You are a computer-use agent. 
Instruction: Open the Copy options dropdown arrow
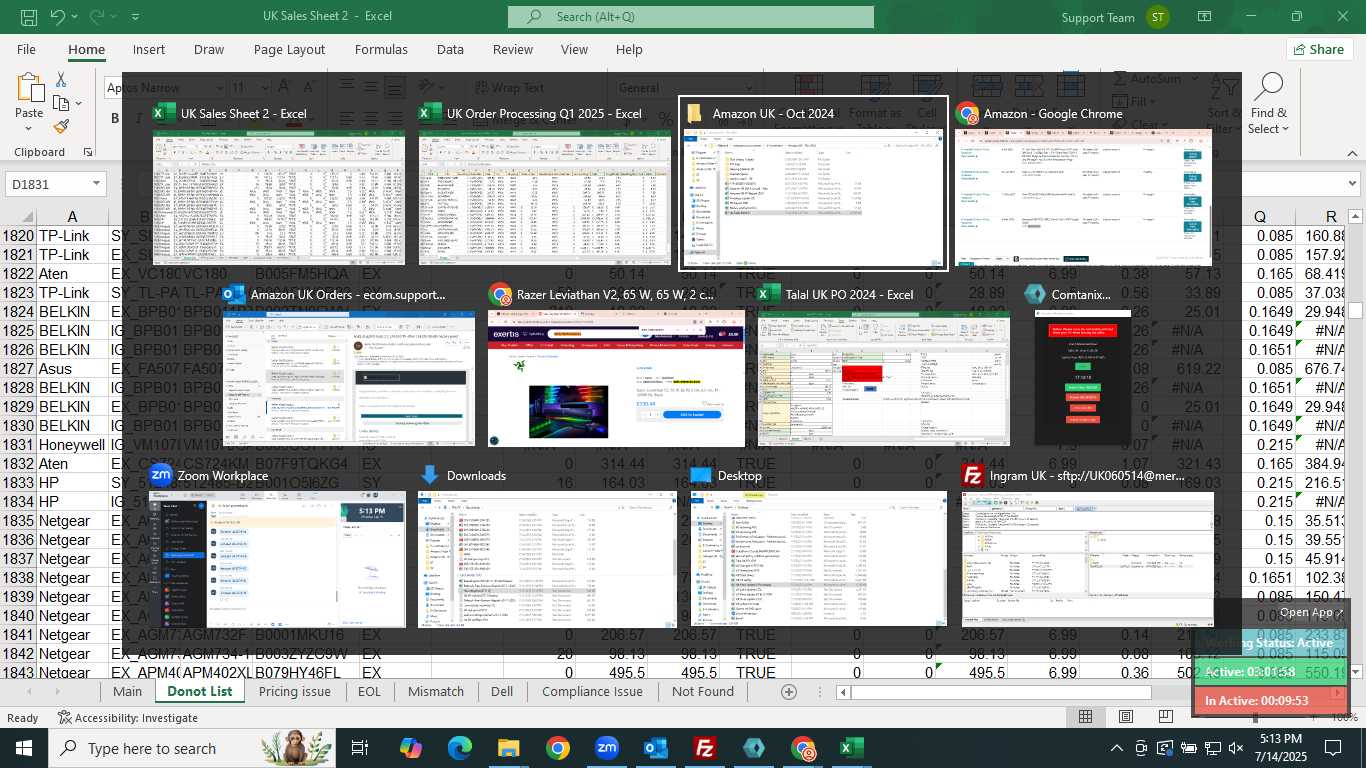tap(79, 103)
